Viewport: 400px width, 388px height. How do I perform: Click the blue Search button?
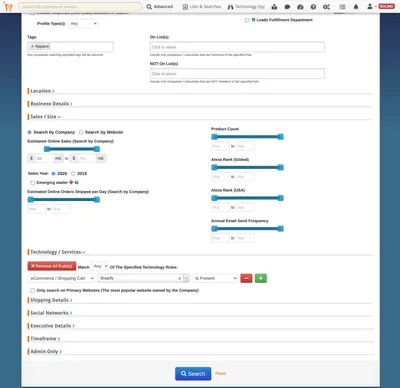[x=193, y=374]
